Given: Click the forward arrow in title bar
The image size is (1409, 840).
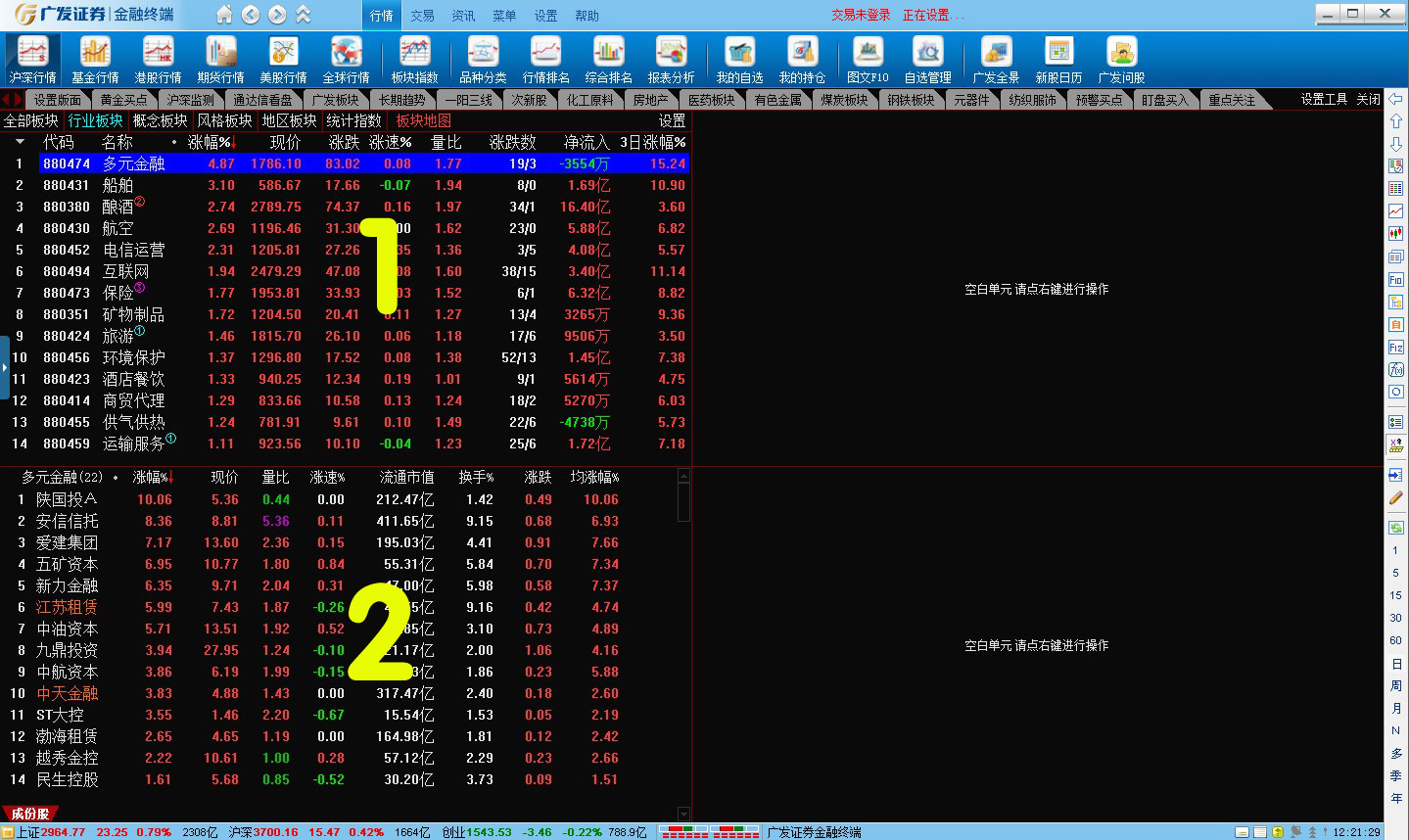Looking at the screenshot, I should [277, 15].
